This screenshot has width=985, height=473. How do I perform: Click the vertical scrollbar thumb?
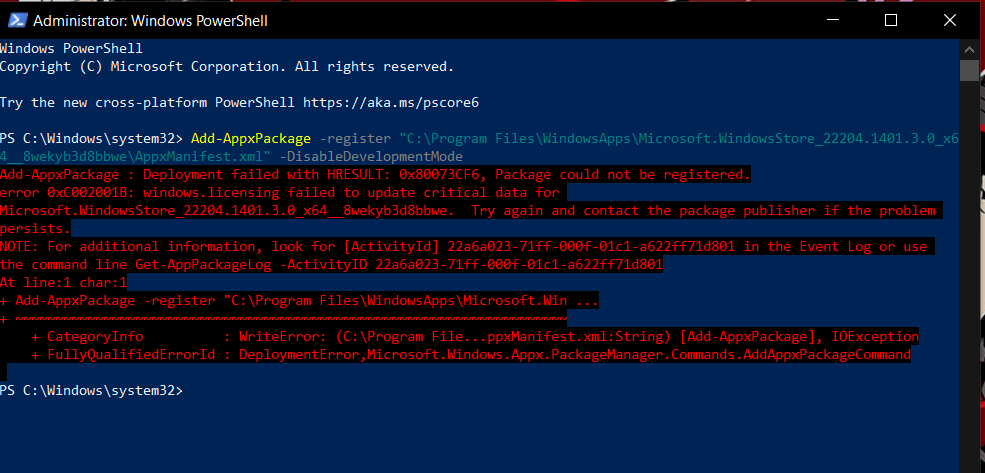coord(970,70)
